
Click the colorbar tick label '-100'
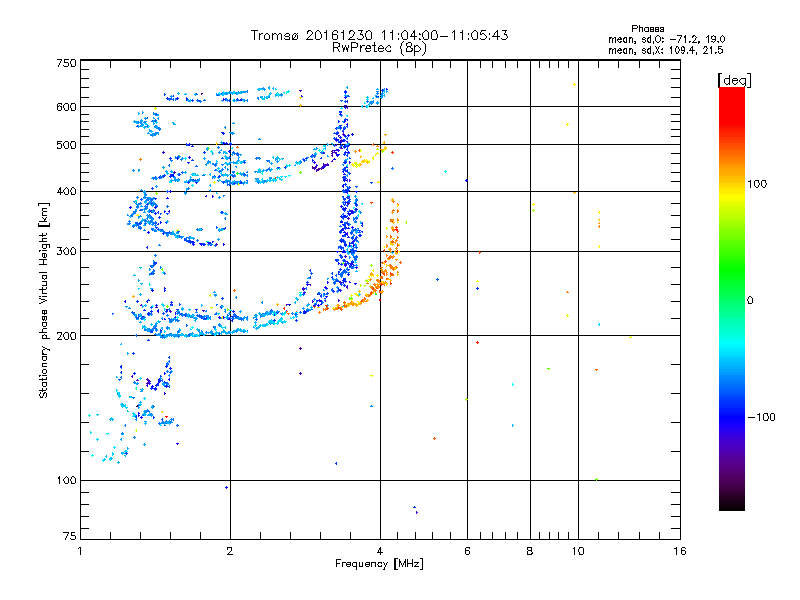[x=762, y=417]
